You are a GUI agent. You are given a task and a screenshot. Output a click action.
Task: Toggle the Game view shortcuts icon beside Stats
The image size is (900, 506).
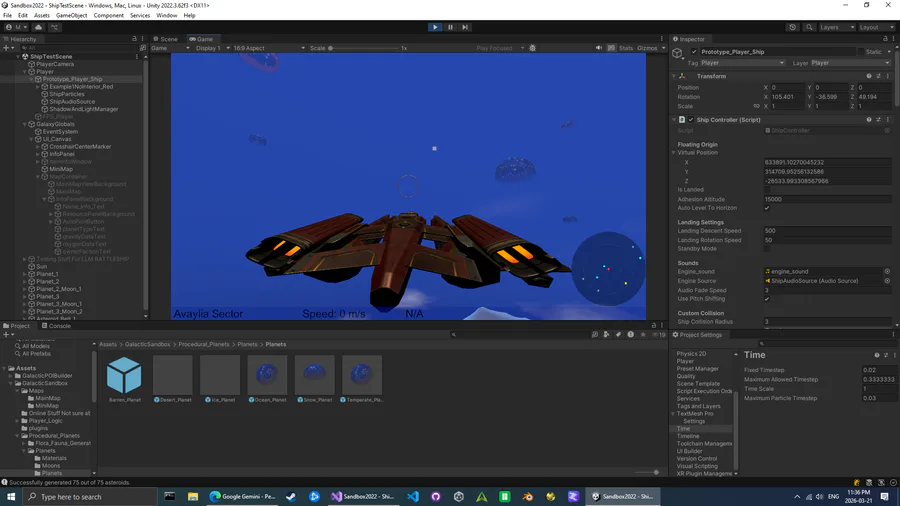coord(611,48)
